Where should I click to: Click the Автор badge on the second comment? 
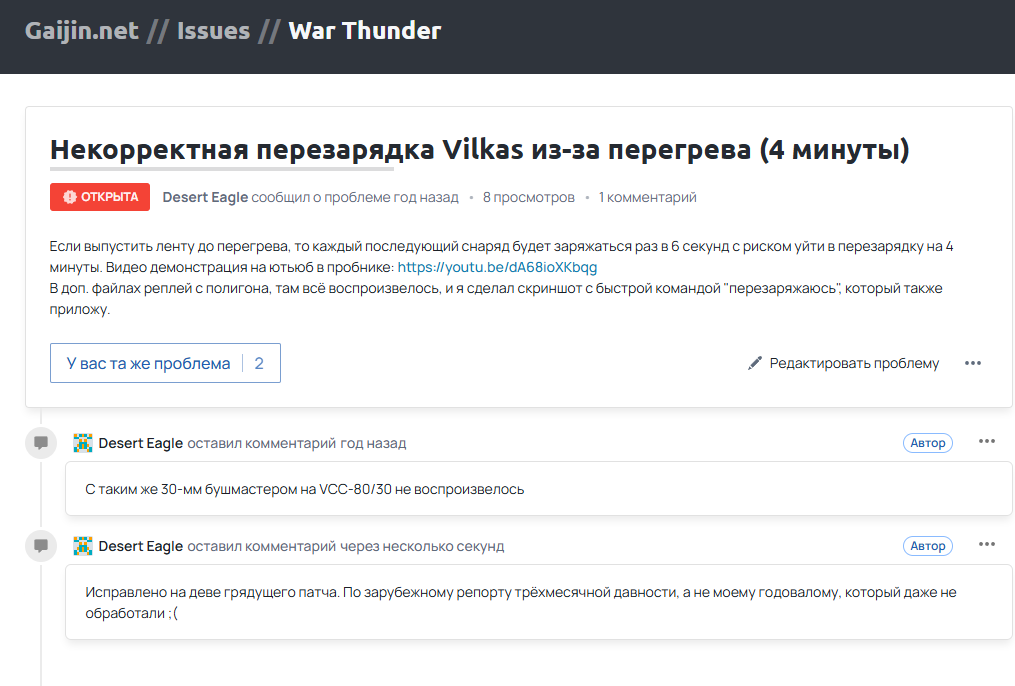(x=927, y=546)
